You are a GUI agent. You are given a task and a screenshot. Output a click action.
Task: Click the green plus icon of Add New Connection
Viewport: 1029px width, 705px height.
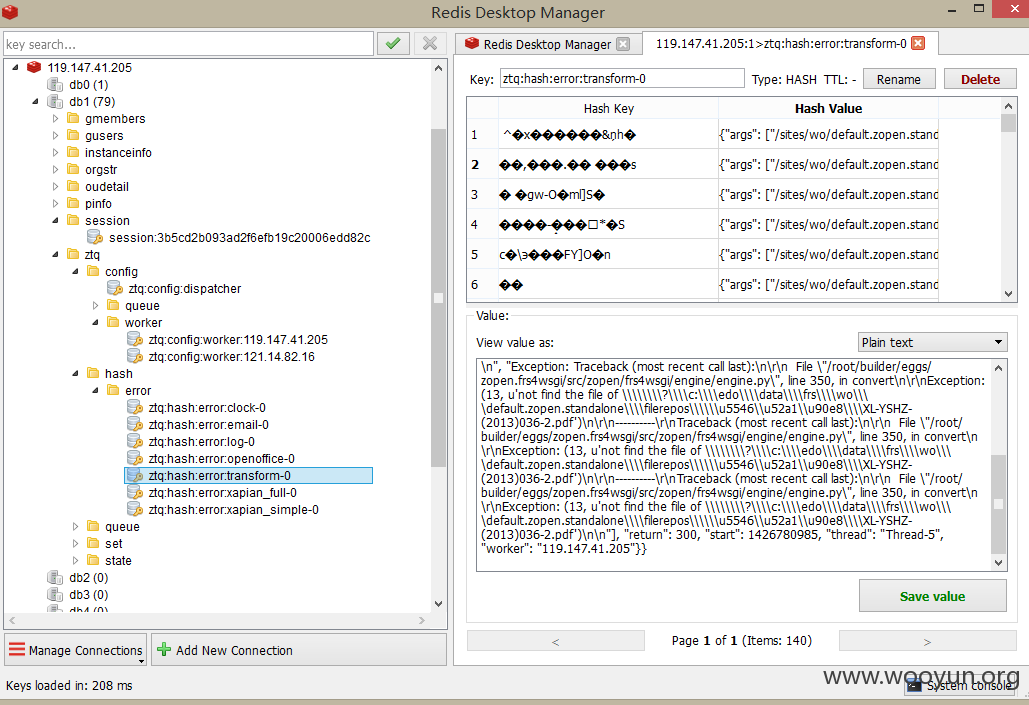tap(164, 650)
